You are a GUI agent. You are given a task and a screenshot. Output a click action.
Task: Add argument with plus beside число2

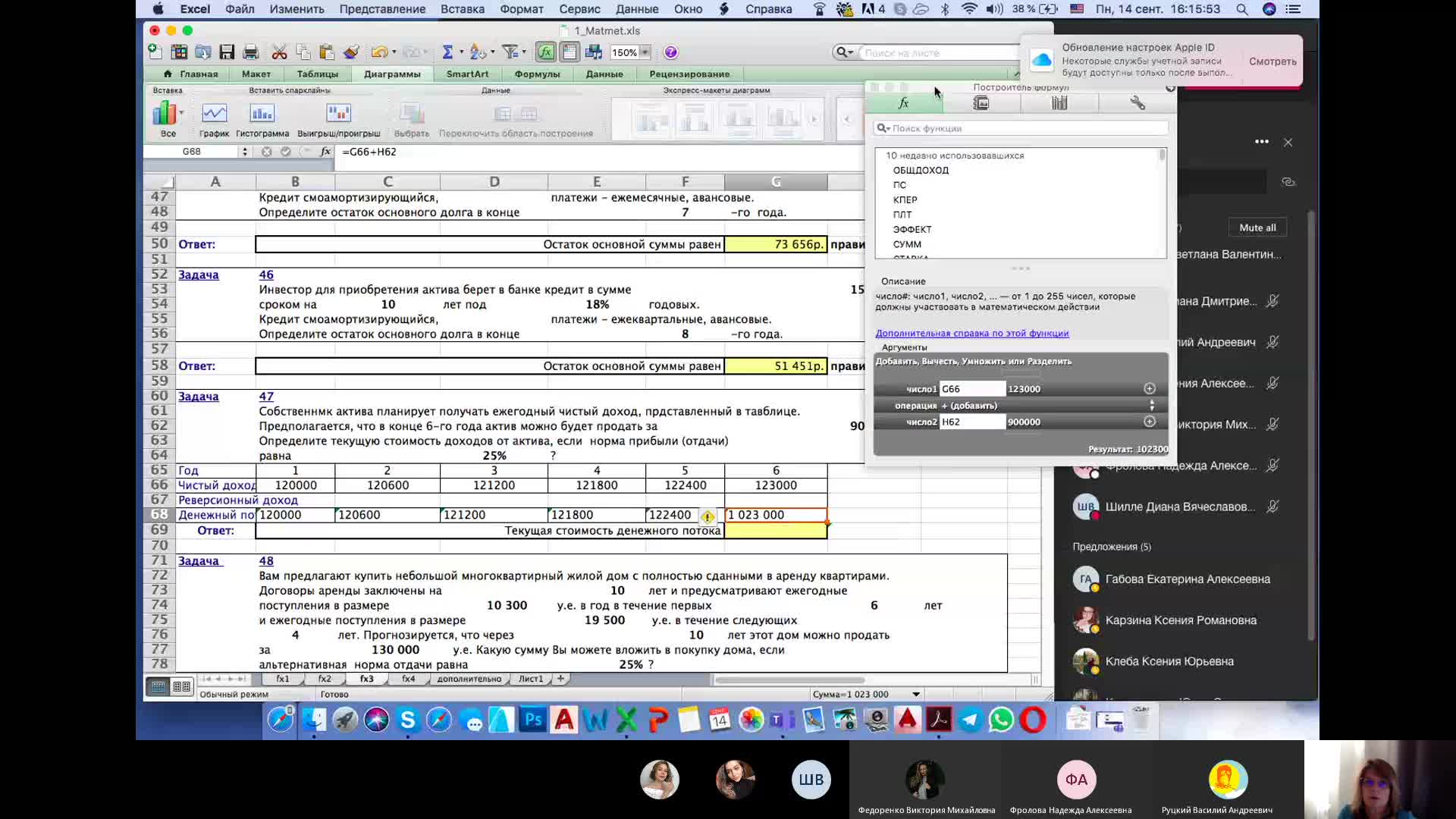click(x=1150, y=422)
